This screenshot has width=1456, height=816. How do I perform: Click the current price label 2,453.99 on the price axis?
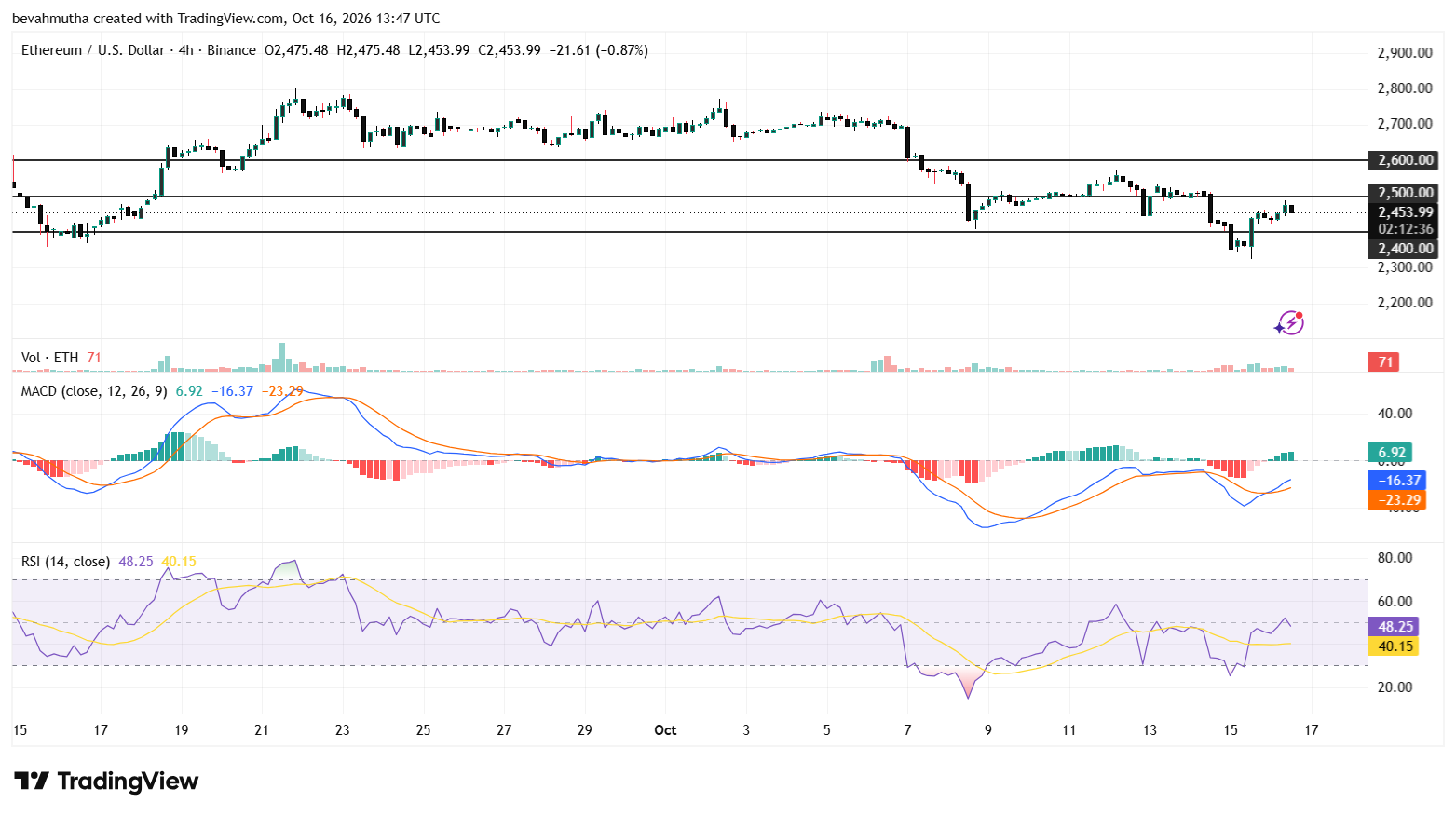click(1405, 212)
